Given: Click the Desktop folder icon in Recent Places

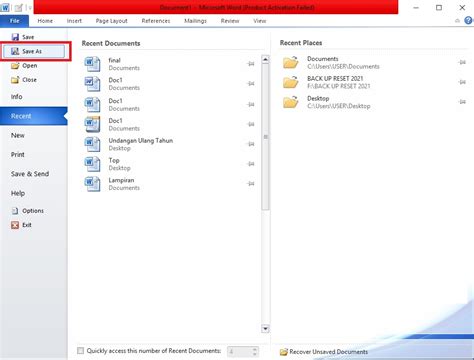Looking at the screenshot, I should tap(291, 102).
